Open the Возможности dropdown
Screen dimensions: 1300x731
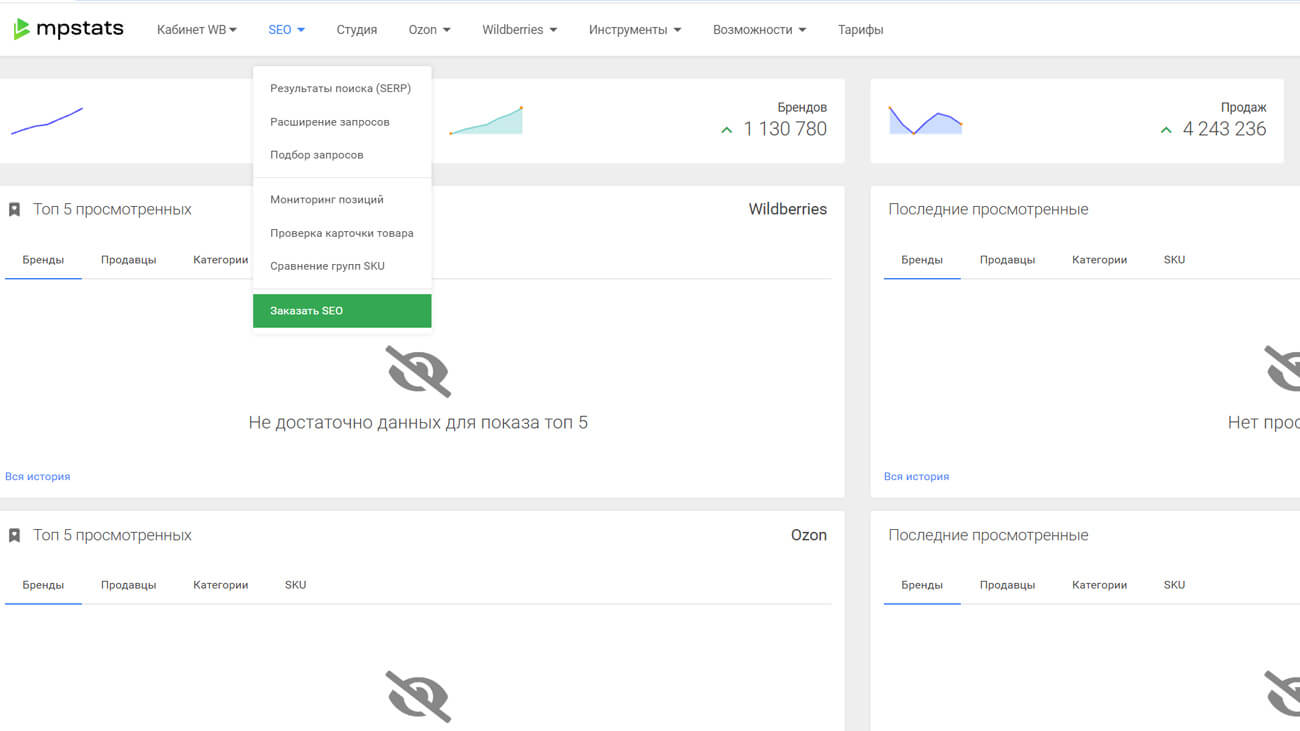click(x=759, y=30)
